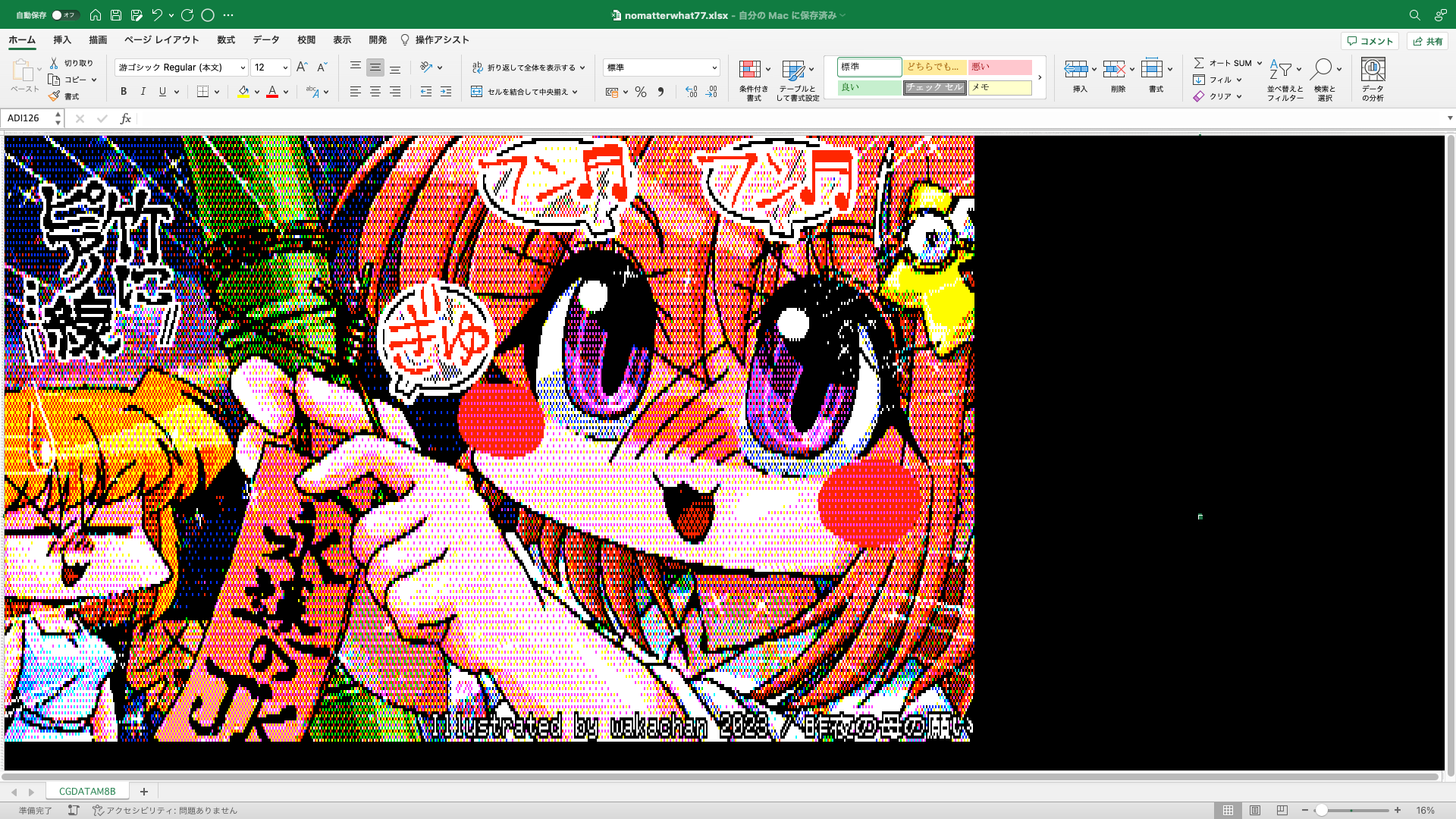The image size is (1456, 819).
Task: Open font color dropdown arrow
Action: point(286,92)
